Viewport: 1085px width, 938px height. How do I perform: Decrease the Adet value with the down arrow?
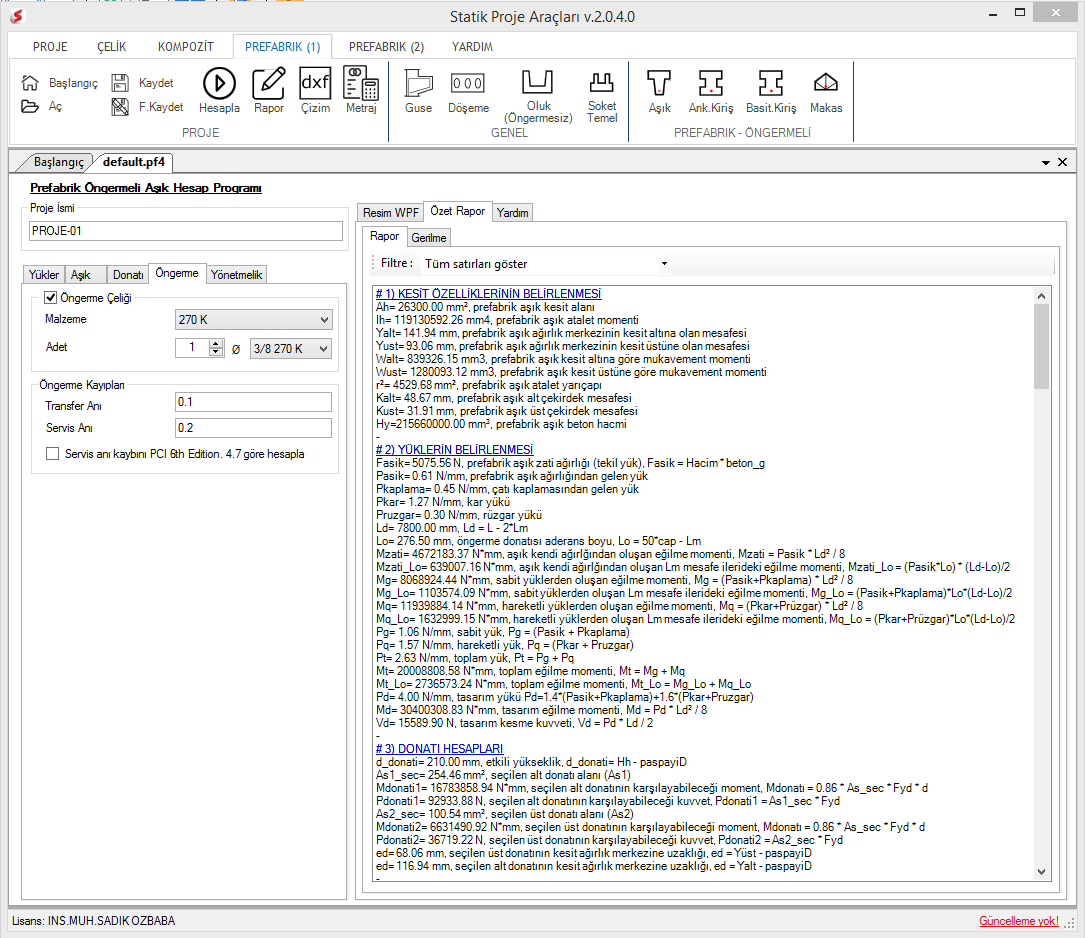click(x=216, y=352)
